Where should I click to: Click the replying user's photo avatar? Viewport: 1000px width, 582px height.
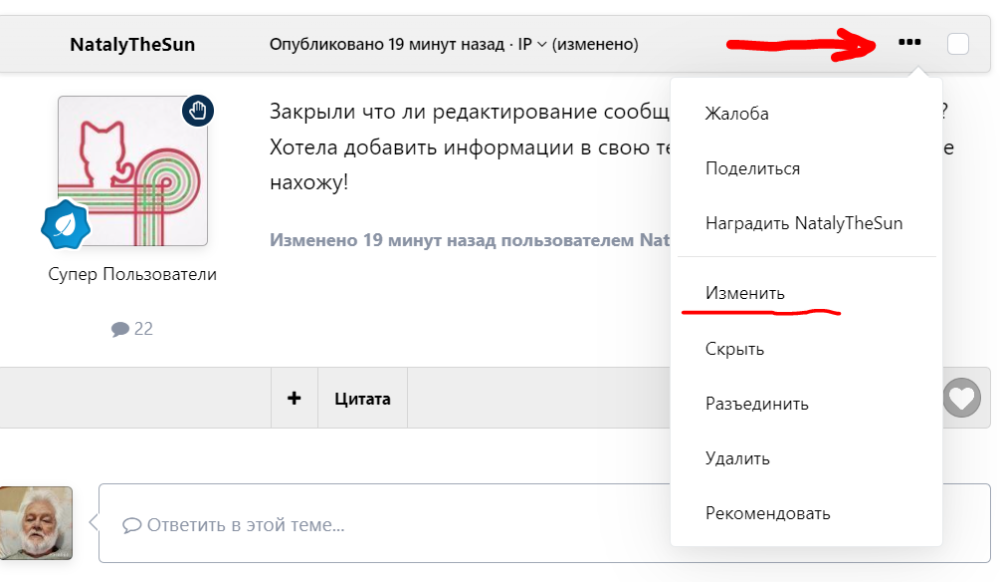[36, 523]
